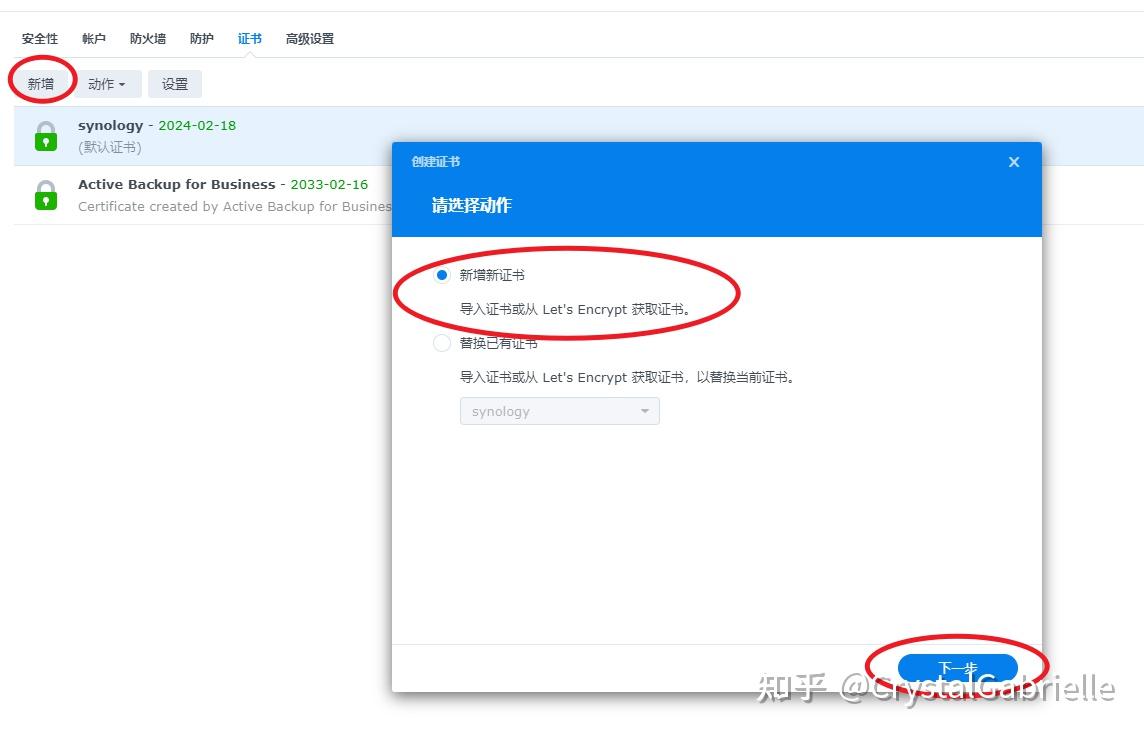Click the green lock icon of synology certificate
1144x739 pixels.
[45, 135]
